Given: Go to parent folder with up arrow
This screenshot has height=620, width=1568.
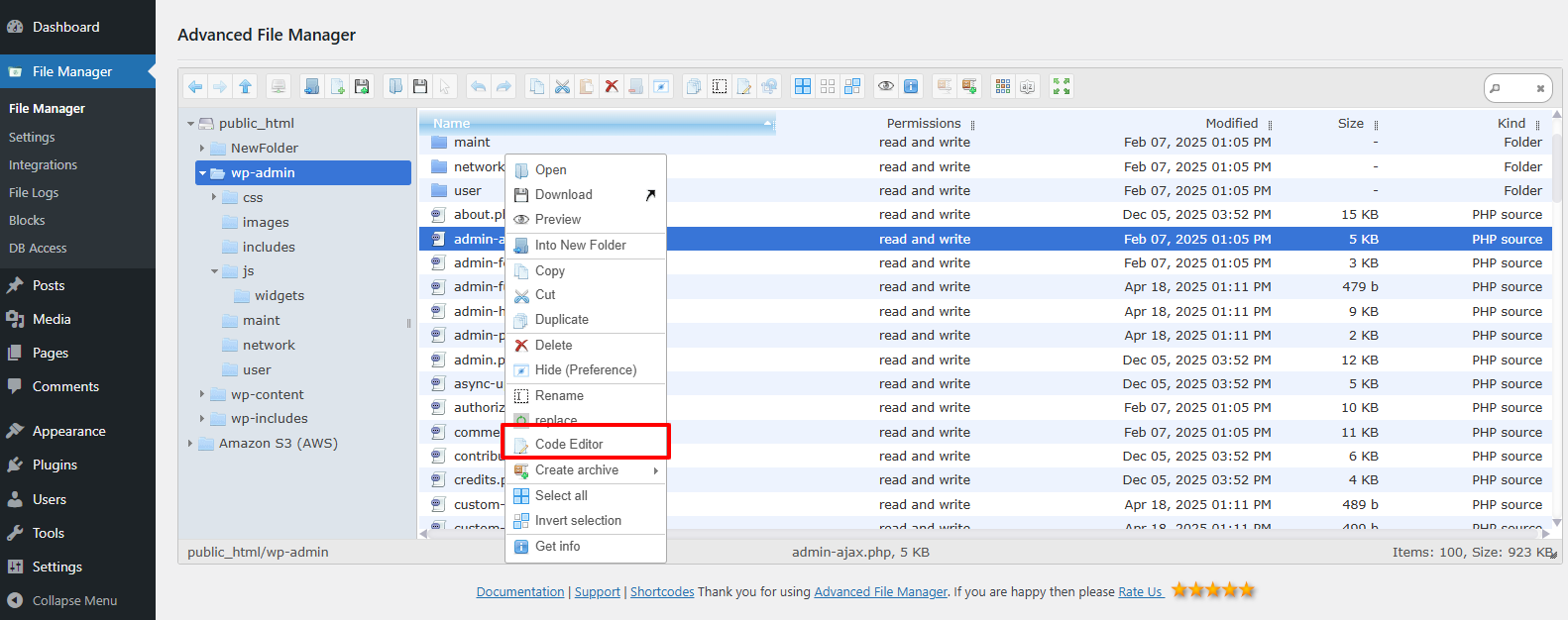Looking at the screenshot, I should pos(245,87).
